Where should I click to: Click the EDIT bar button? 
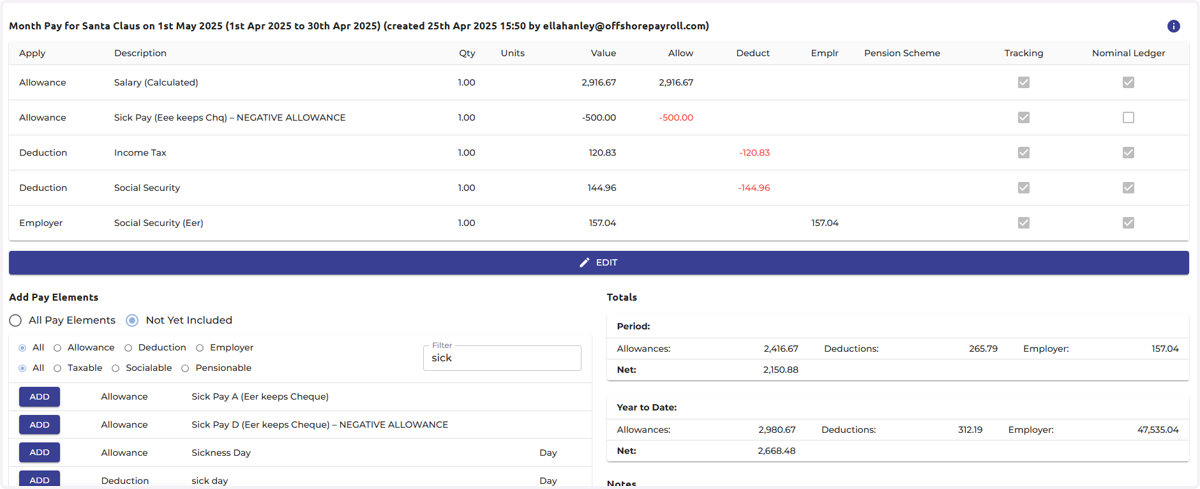(x=599, y=263)
